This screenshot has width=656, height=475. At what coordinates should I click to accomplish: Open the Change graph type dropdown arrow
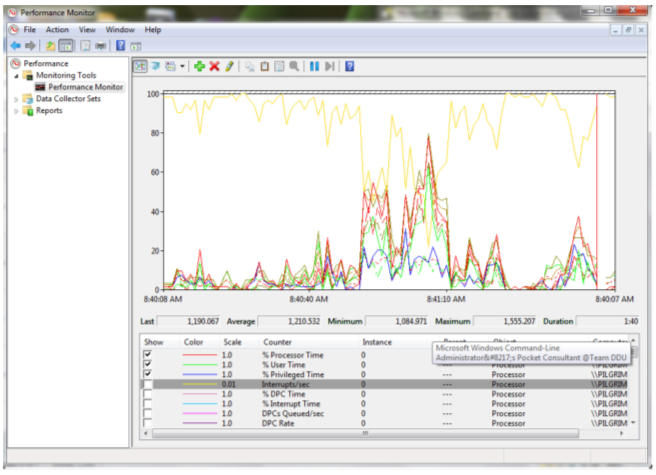182,66
